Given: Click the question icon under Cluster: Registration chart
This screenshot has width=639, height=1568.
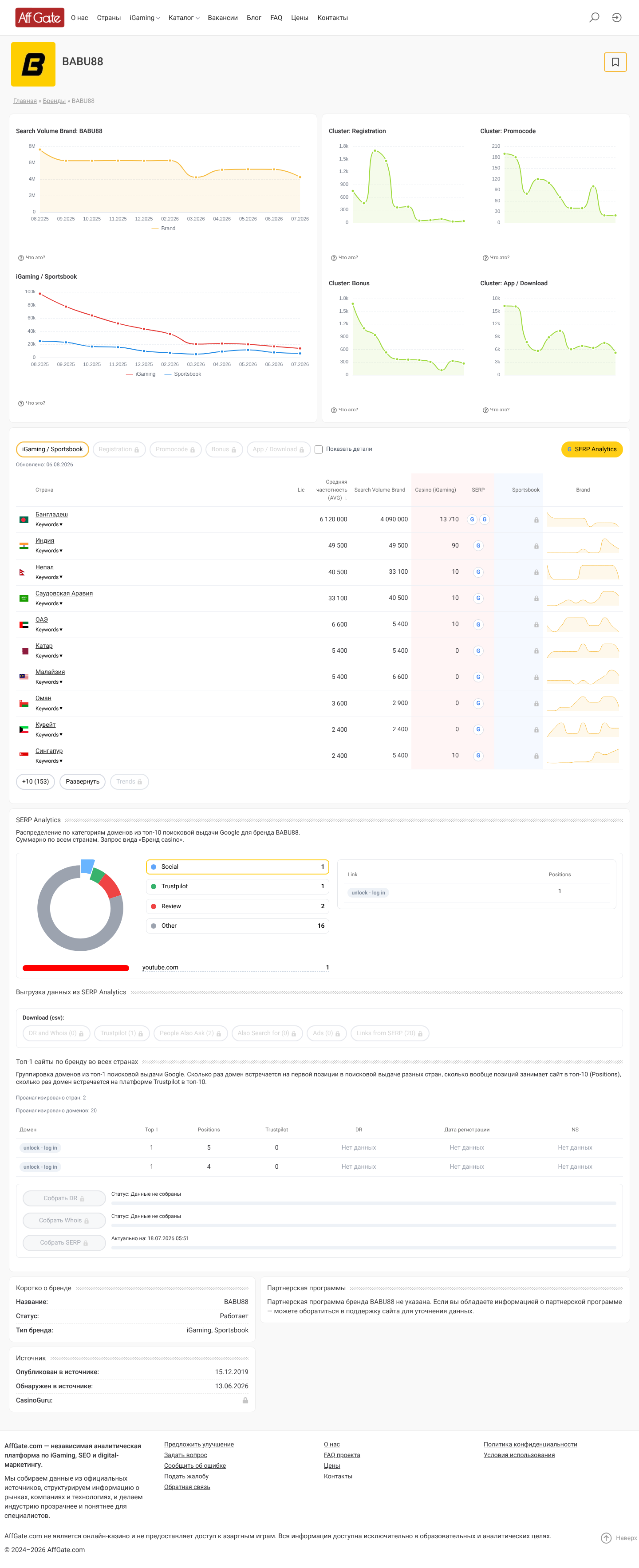Looking at the screenshot, I should pyautogui.click(x=334, y=258).
